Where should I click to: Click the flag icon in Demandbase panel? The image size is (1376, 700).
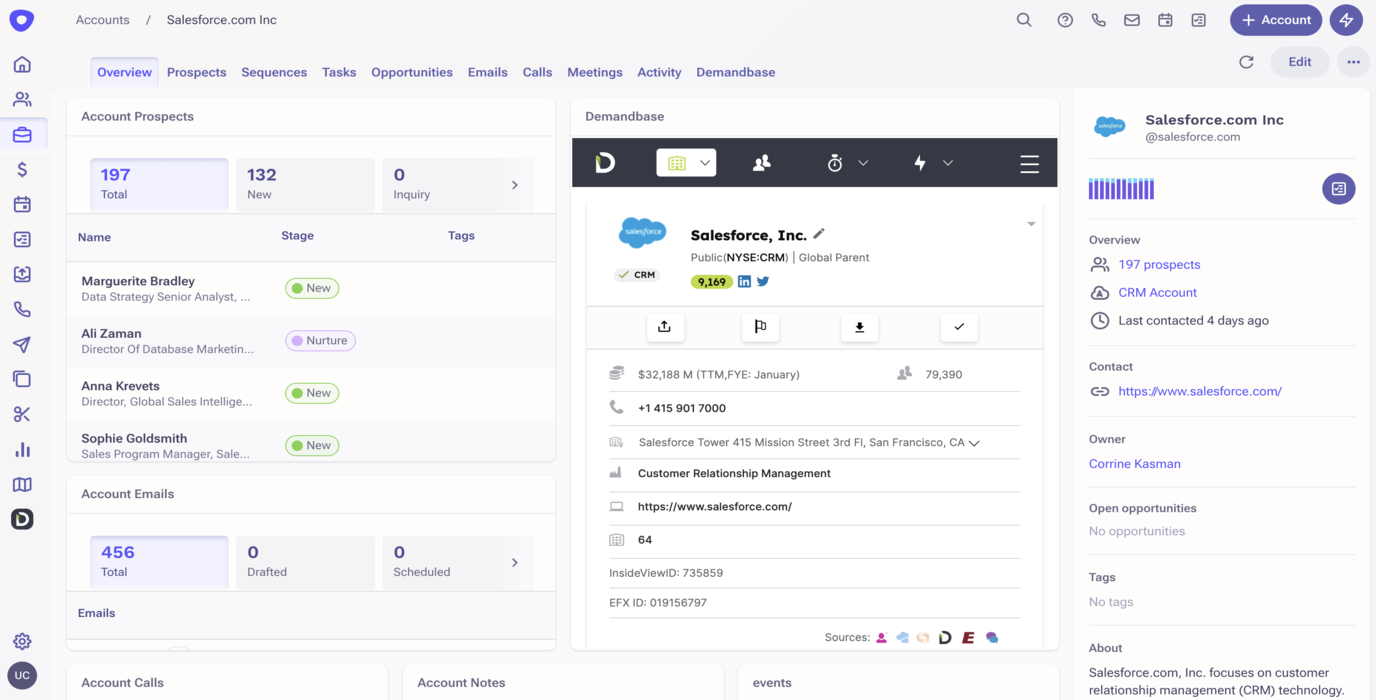(x=760, y=327)
